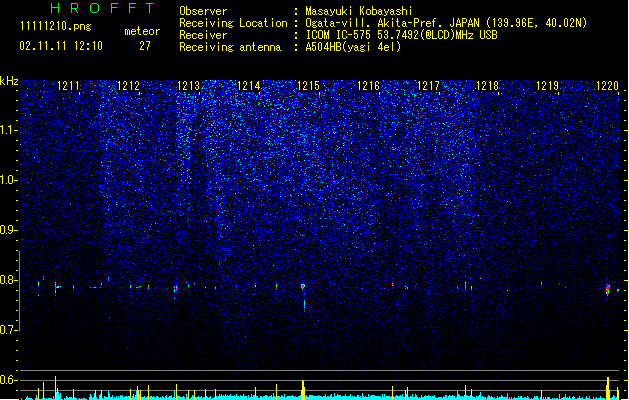Select the file name 11111210.png
This screenshot has width=629, height=400.
[x=56, y=27]
